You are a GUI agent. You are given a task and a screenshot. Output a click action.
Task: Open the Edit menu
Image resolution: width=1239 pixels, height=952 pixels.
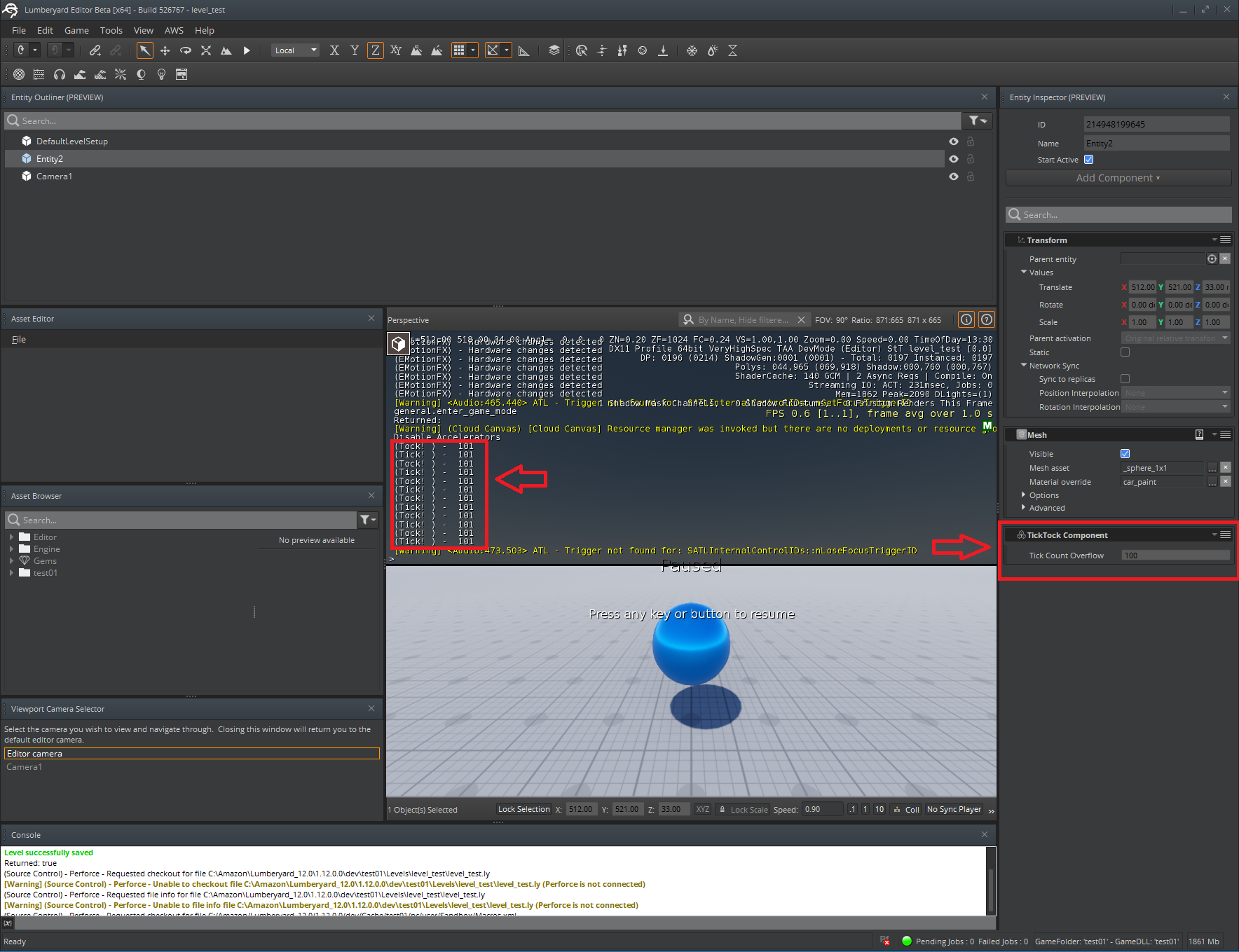point(45,30)
